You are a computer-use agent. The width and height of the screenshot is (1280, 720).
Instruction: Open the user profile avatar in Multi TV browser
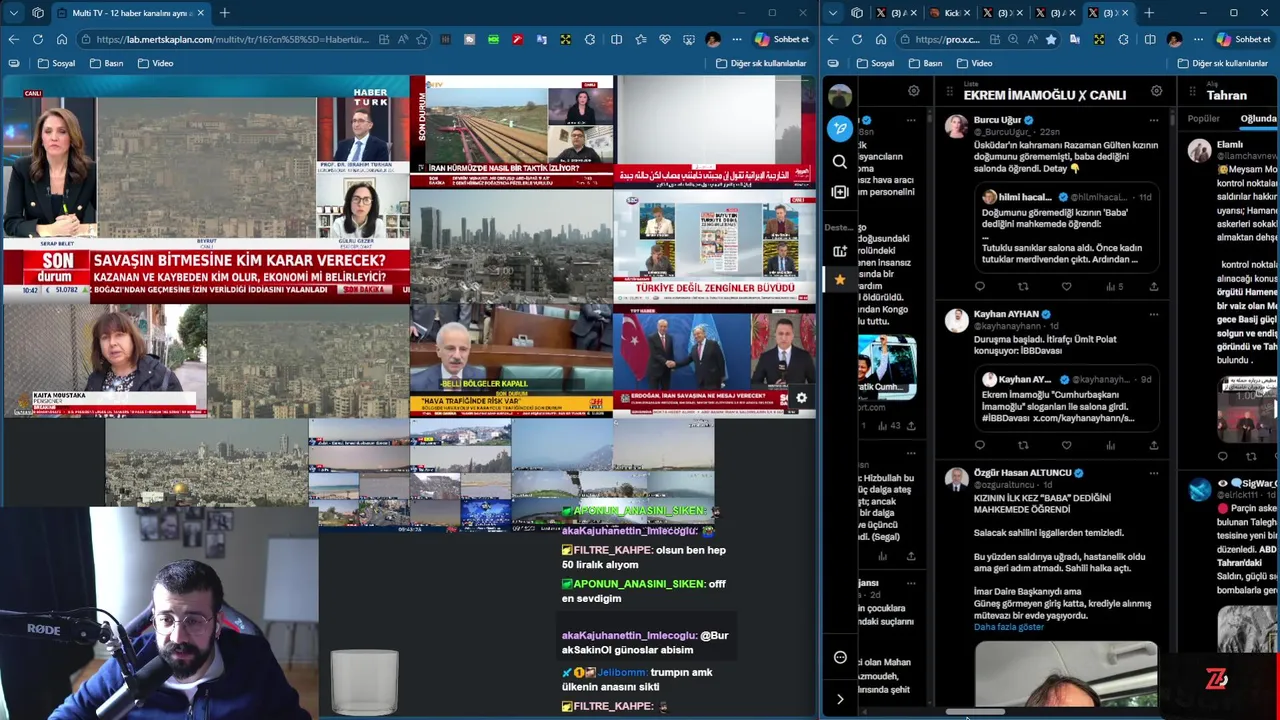tap(712, 39)
